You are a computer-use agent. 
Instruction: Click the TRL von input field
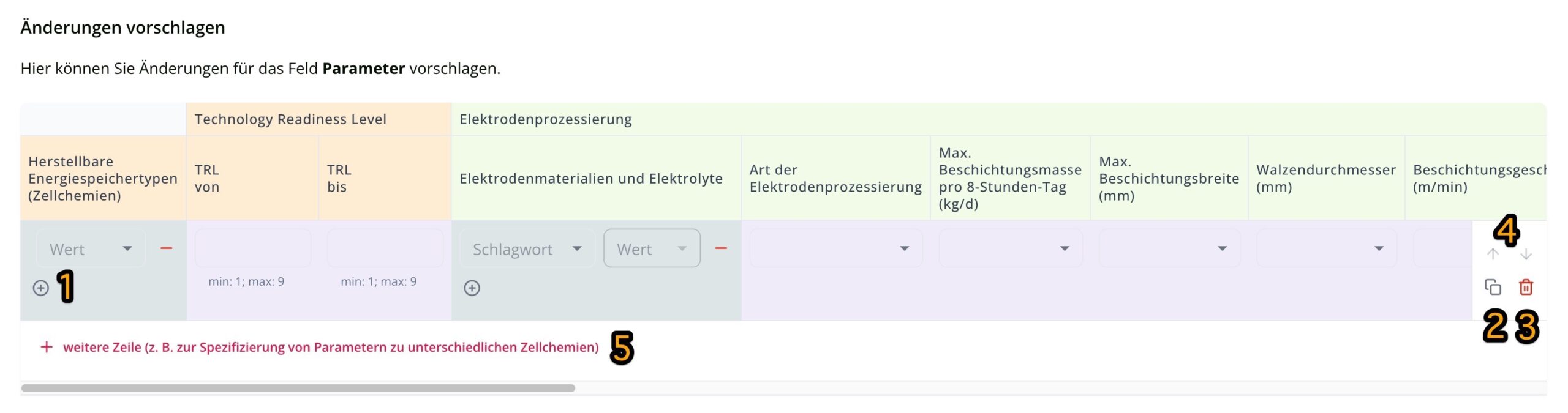tap(252, 248)
